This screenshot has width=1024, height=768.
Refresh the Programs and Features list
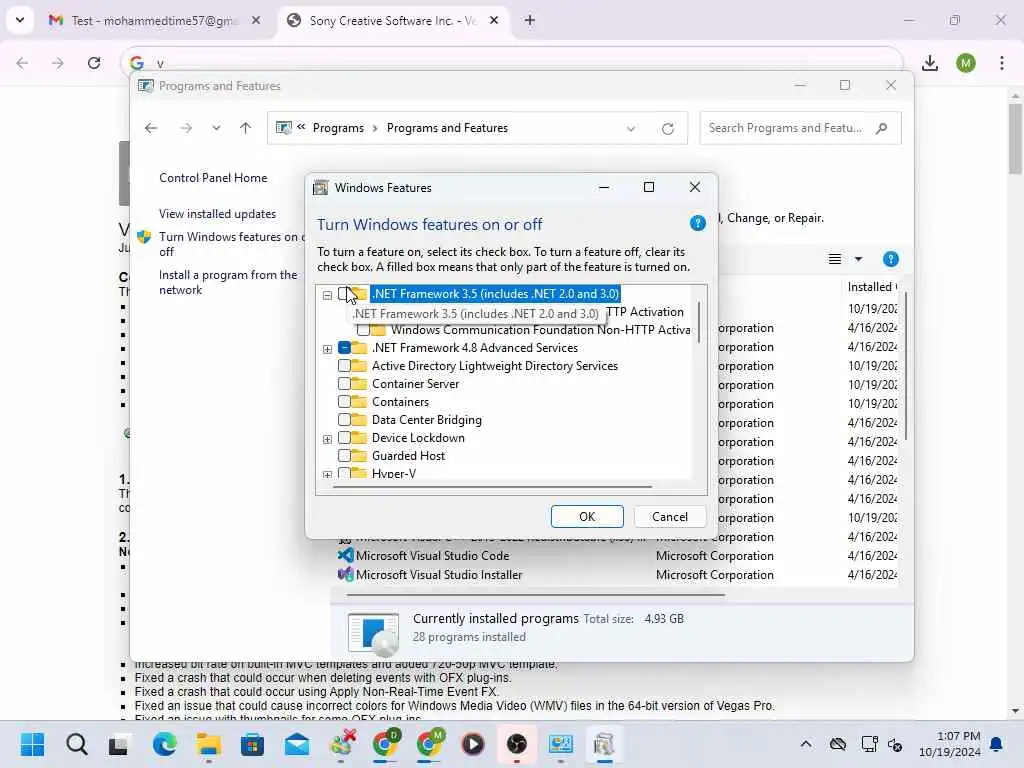coord(667,129)
